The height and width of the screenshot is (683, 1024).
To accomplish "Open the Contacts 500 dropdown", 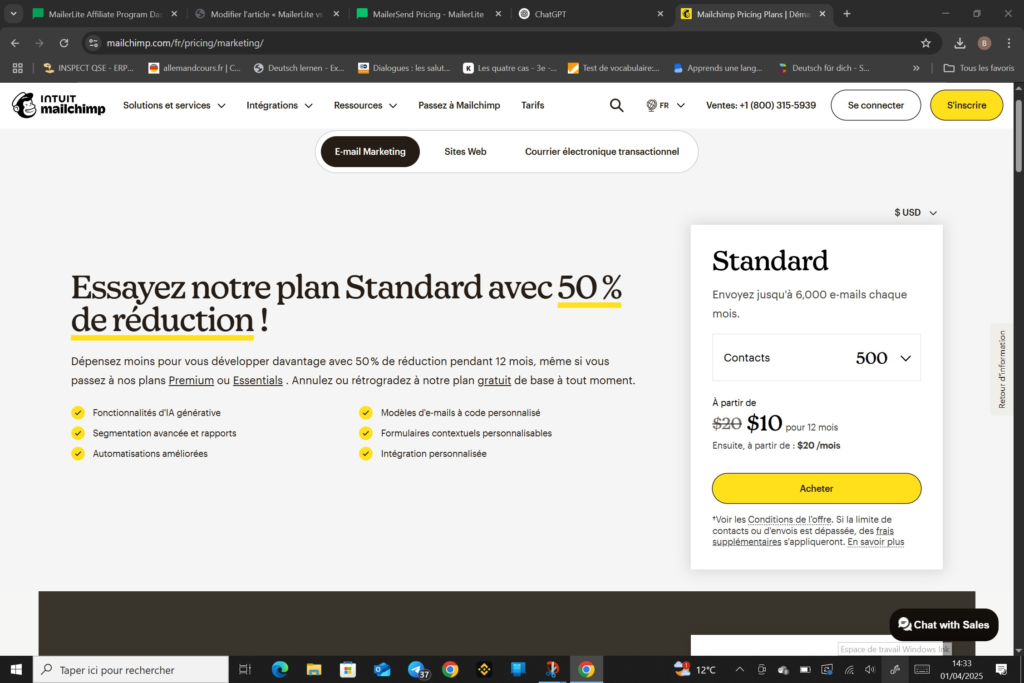I will tap(816, 358).
